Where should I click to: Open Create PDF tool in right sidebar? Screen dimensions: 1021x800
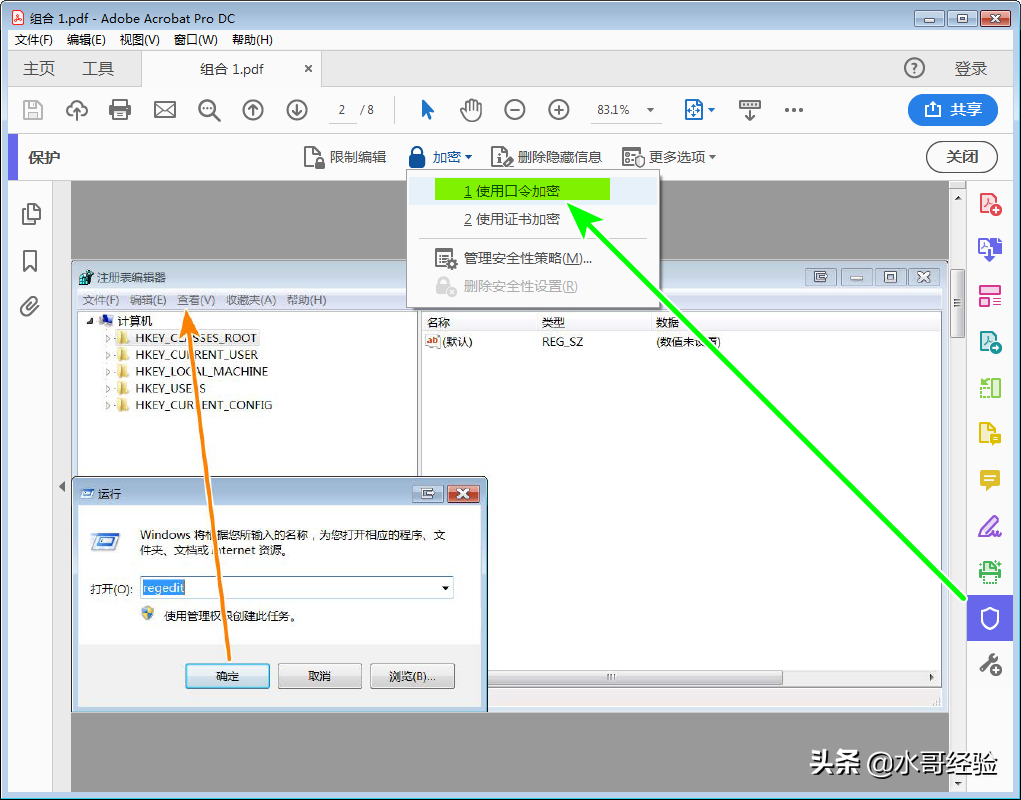990,204
